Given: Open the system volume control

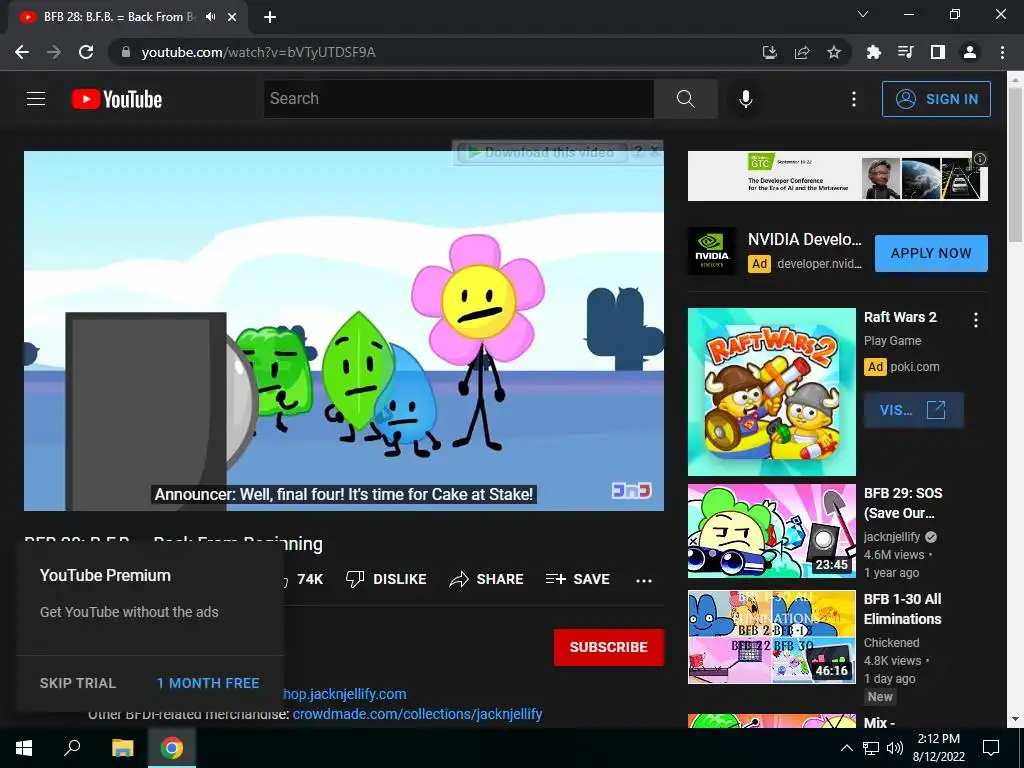Looking at the screenshot, I should pos(895,748).
